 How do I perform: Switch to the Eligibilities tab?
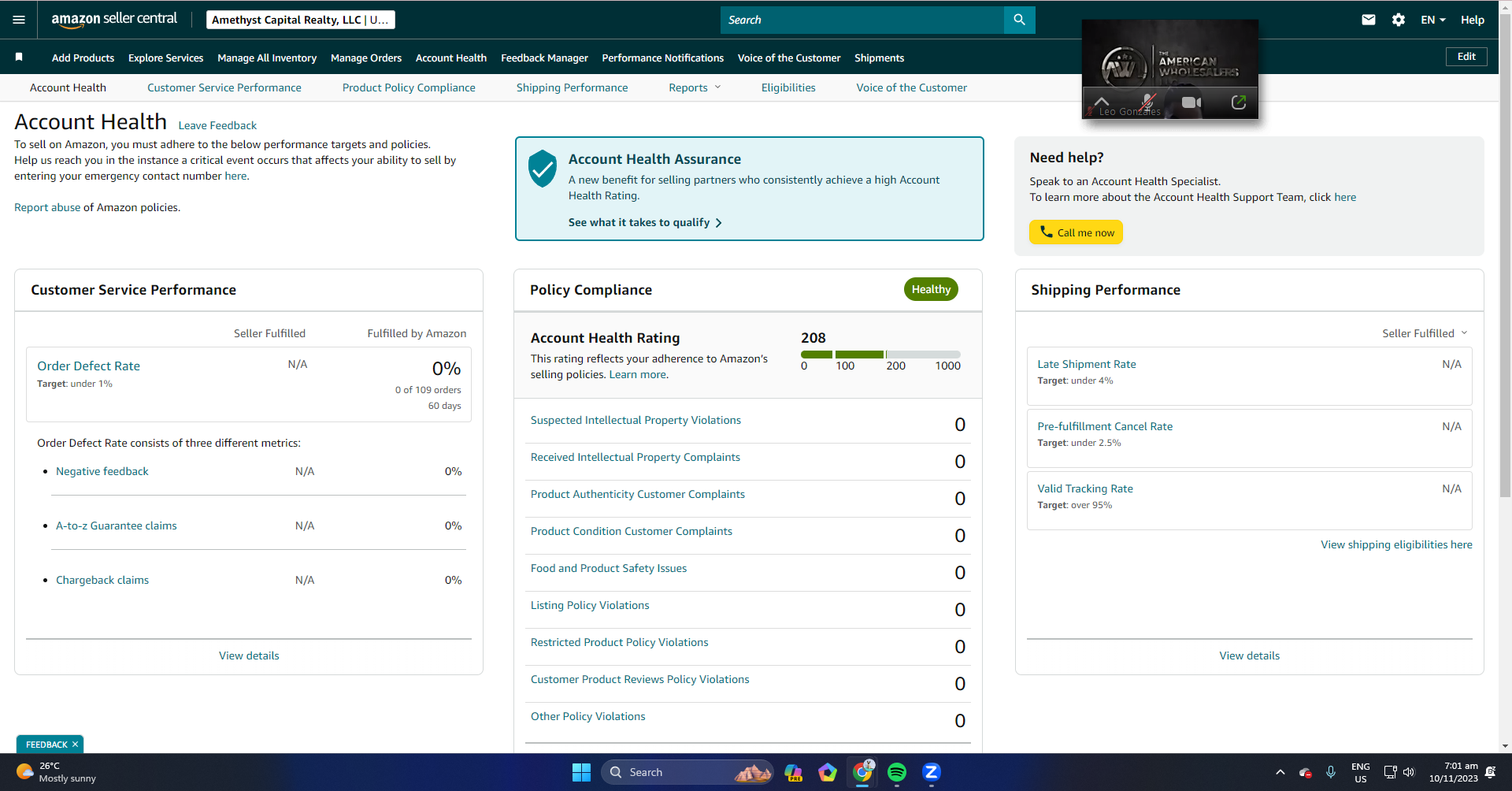coord(788,87)
